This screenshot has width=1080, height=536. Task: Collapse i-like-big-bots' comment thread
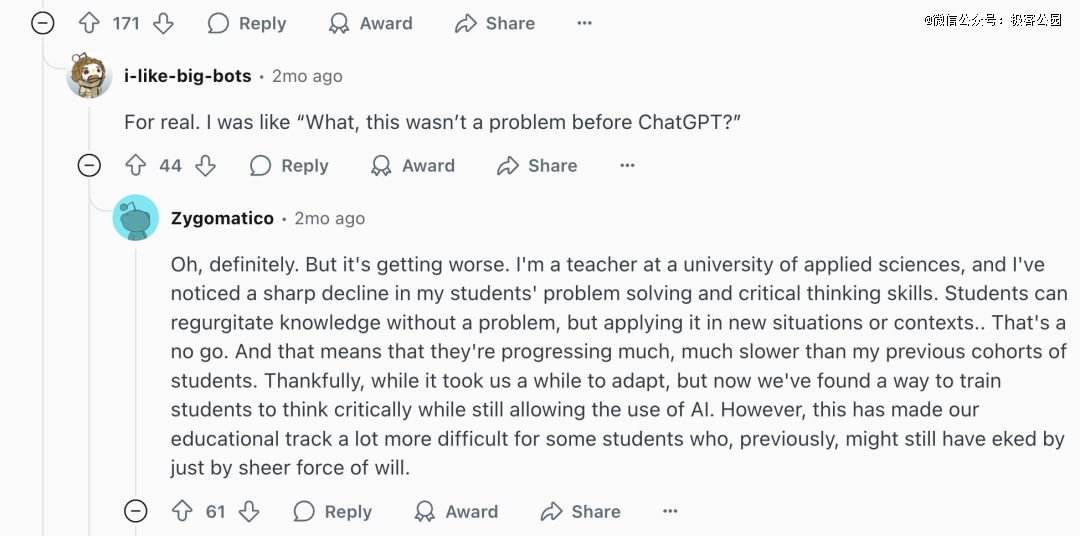(89, 165)
